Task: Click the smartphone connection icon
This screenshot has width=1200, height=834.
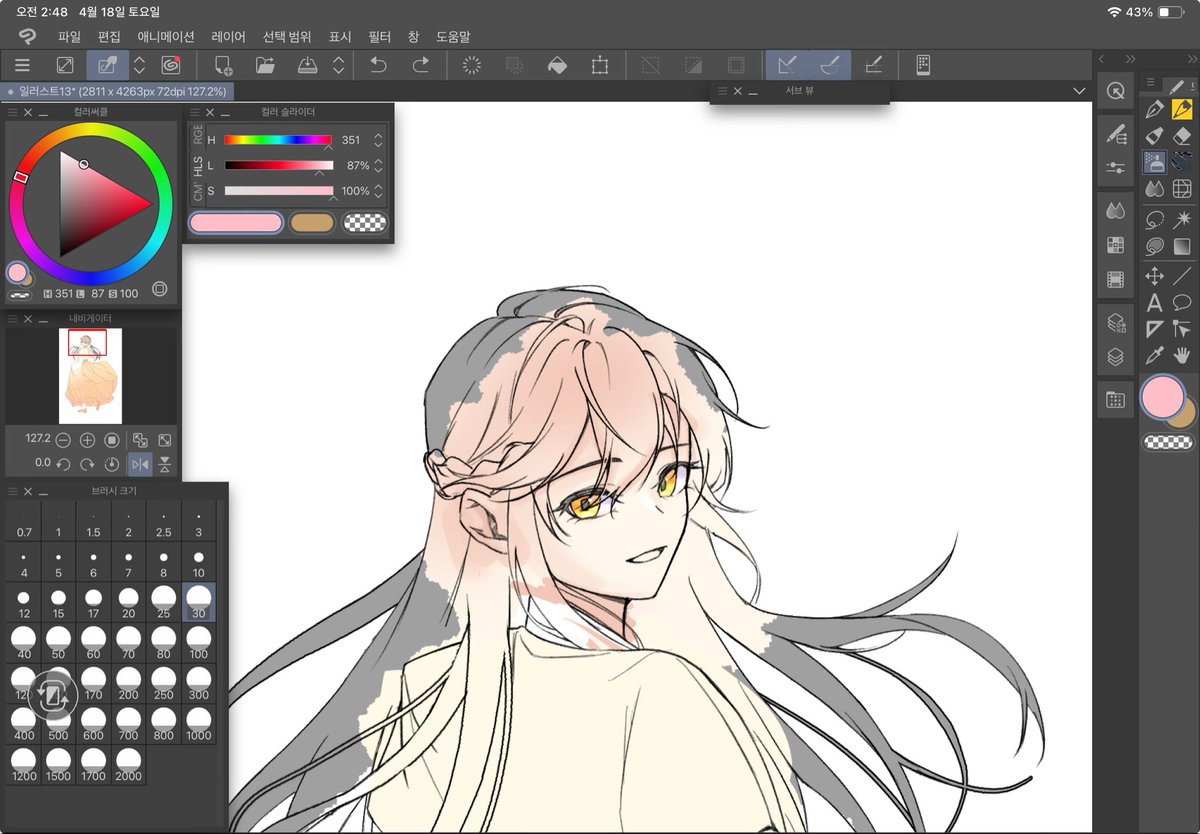Action: click(923, 65)
